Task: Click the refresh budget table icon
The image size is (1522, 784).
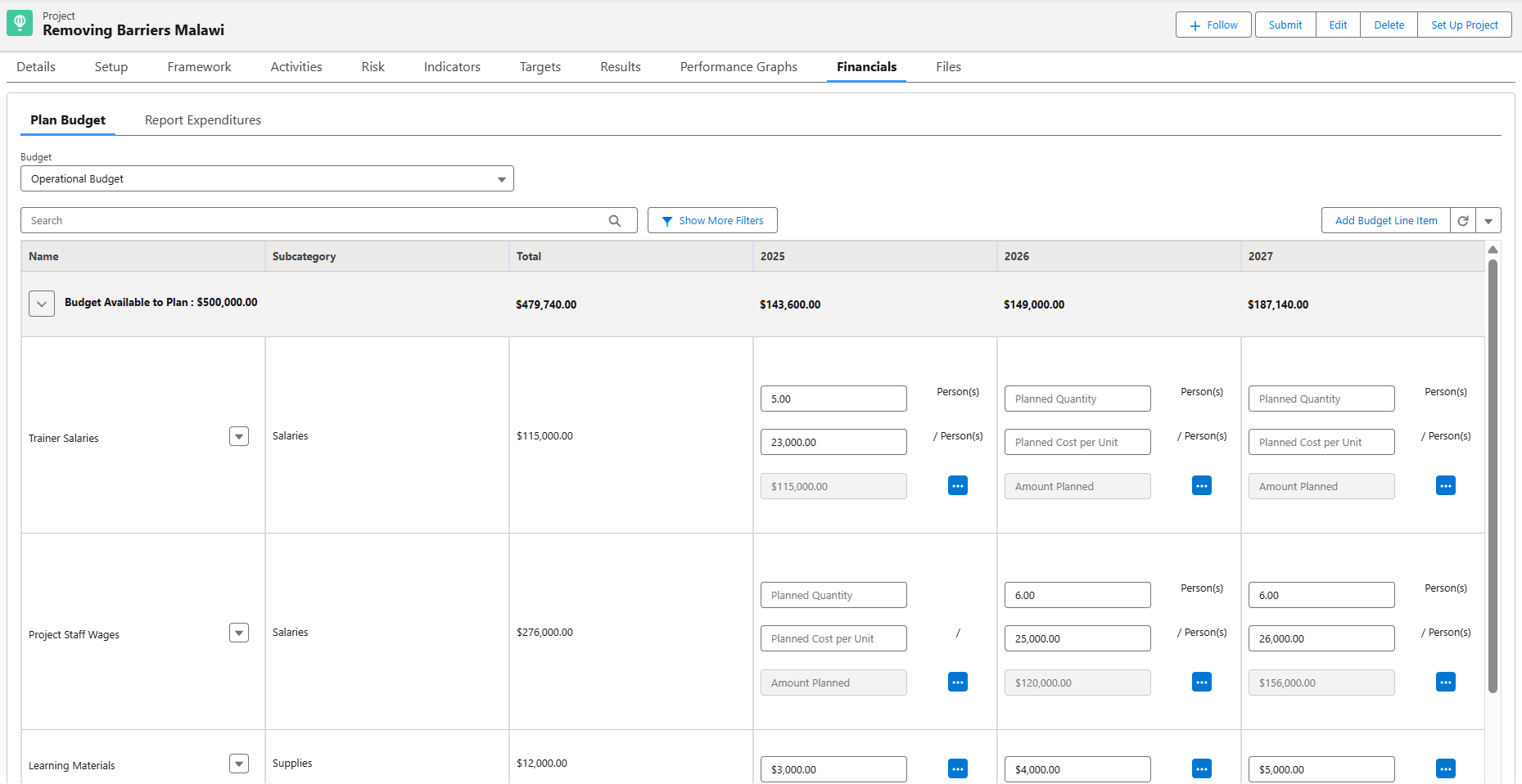Action: 1463,221
